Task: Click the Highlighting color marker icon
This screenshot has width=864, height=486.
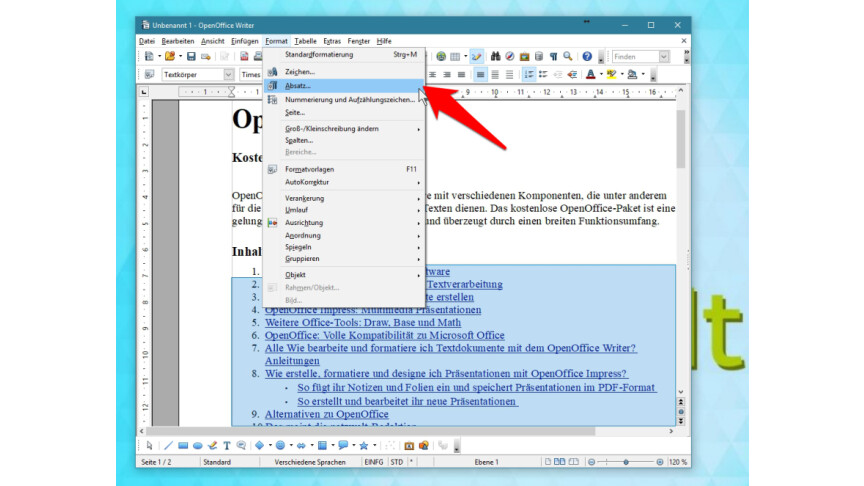Action: click(x=612, y=74)
